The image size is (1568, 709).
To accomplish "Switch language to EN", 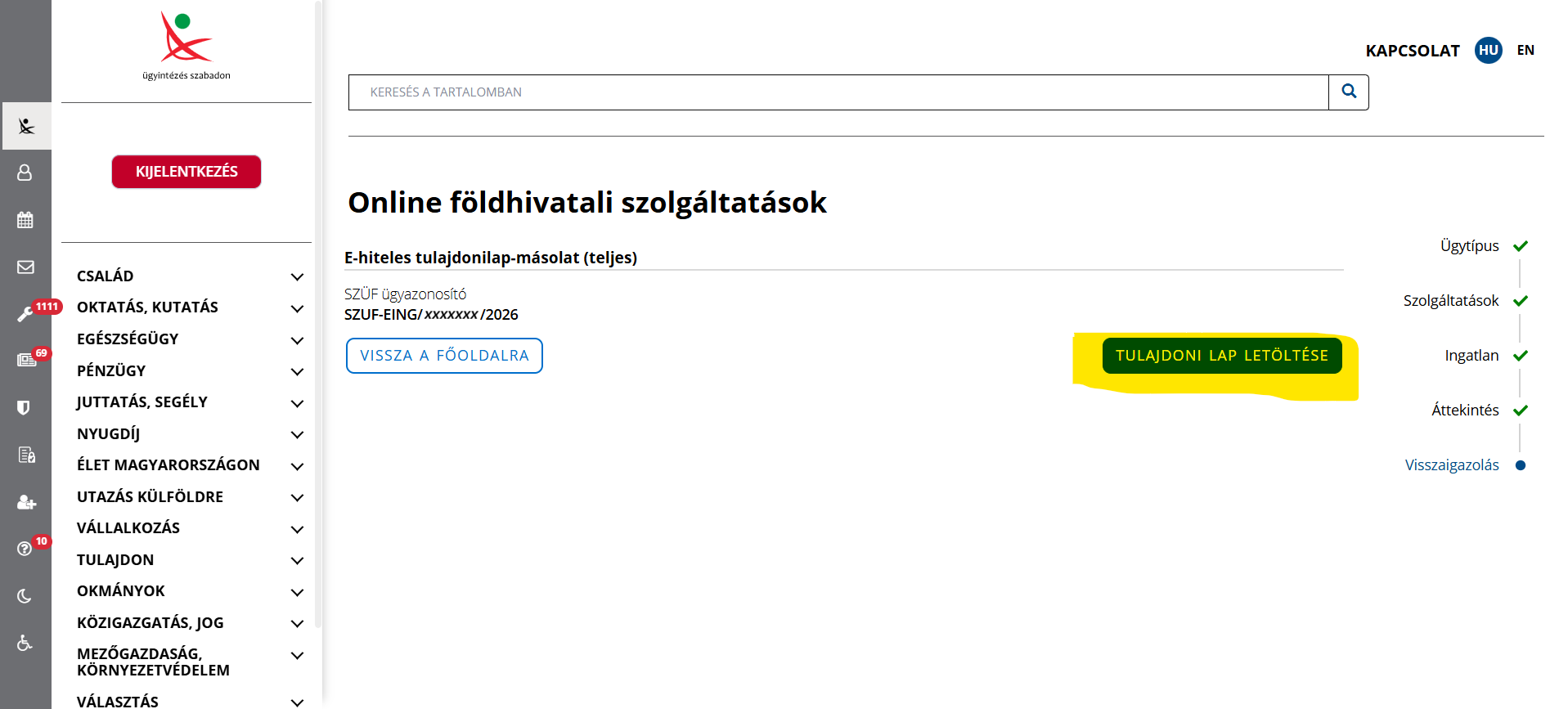I will (x=1525, y=51).
